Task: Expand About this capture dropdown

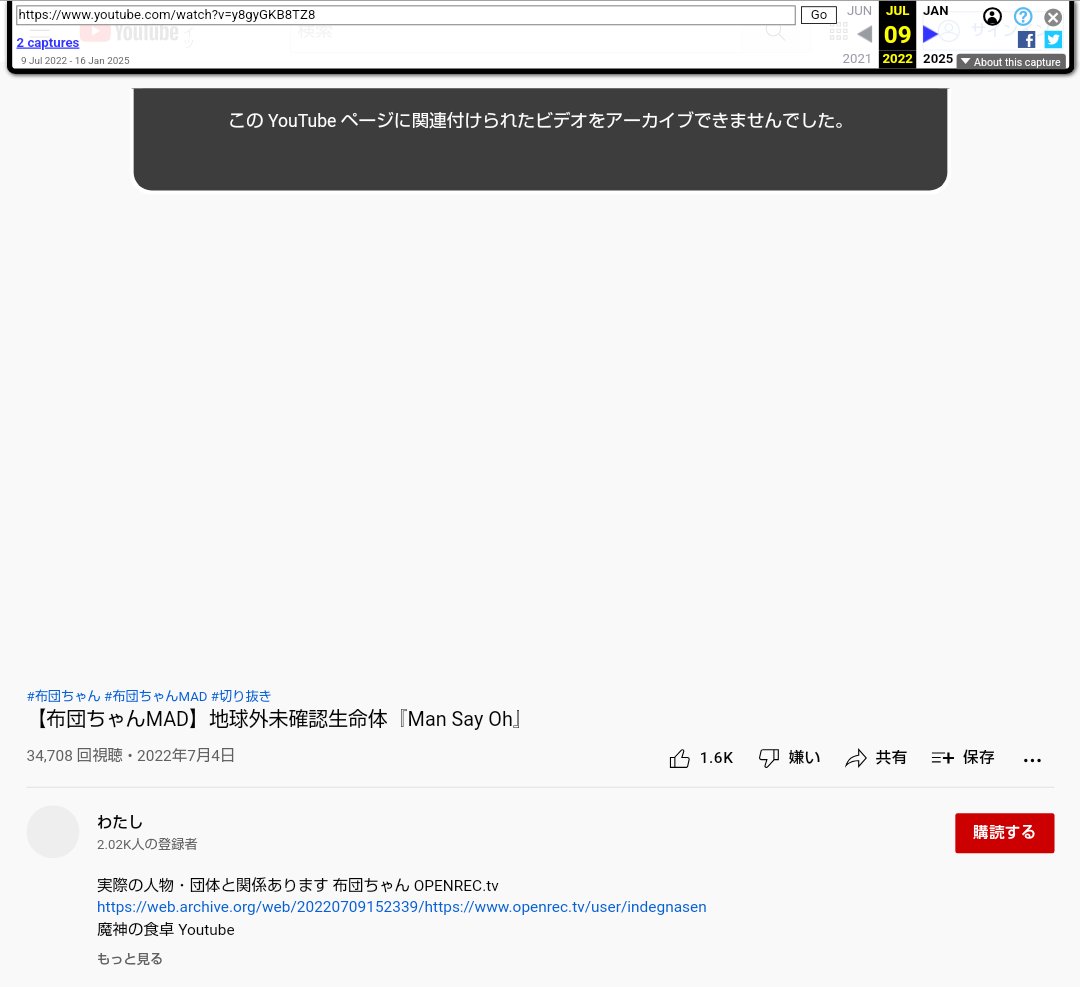Action: coord(1011,62)
